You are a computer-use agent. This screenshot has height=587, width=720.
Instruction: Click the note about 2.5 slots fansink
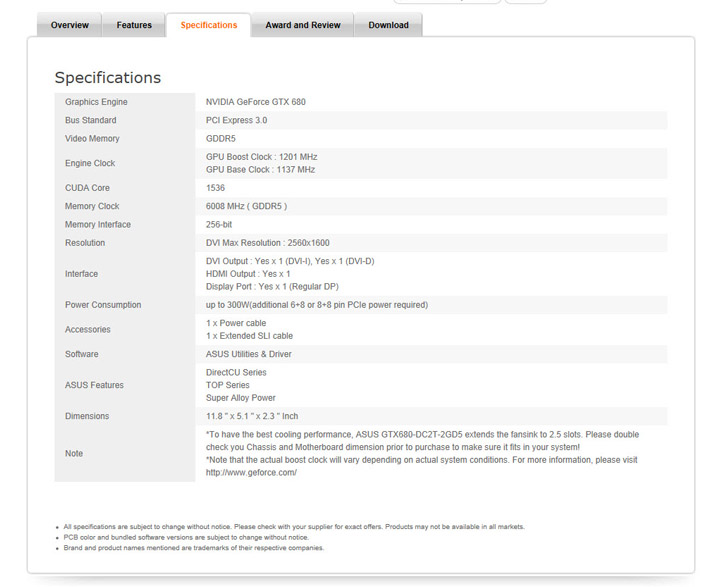(422, 441)
